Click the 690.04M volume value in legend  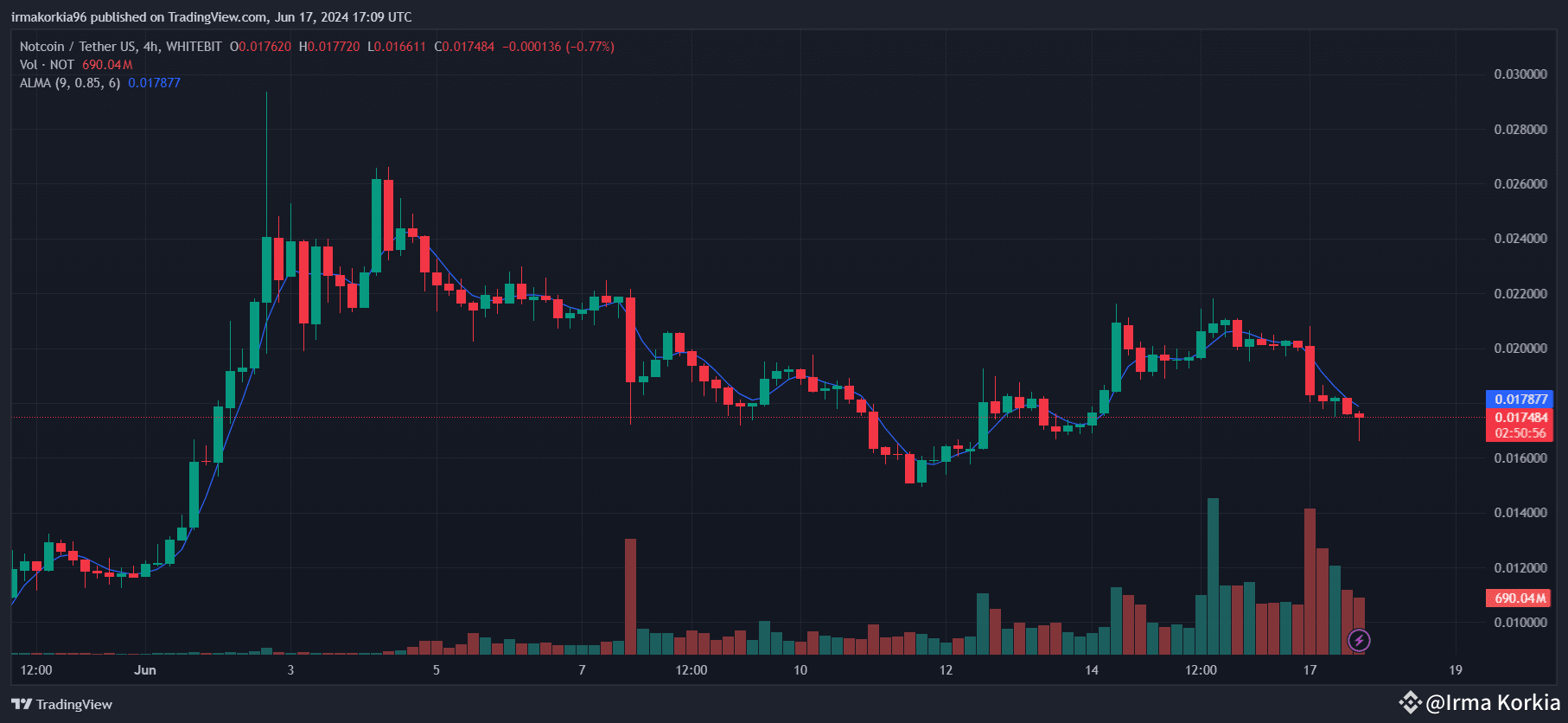[107, 65]
